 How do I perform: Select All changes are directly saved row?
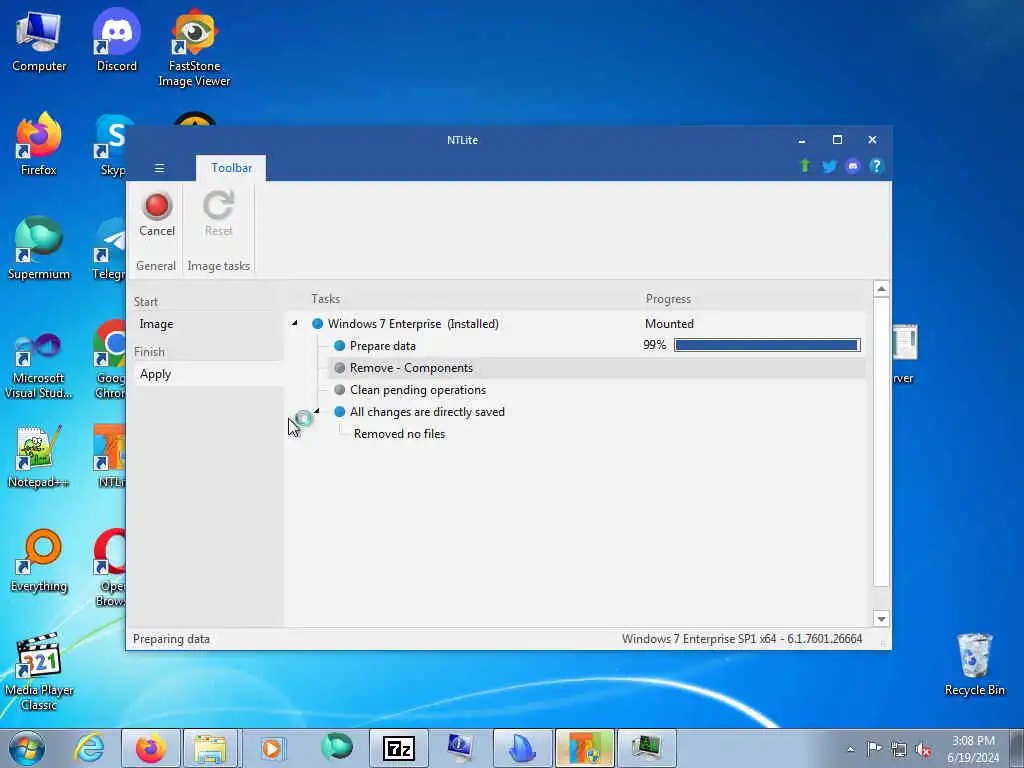(x=427, y=412)
